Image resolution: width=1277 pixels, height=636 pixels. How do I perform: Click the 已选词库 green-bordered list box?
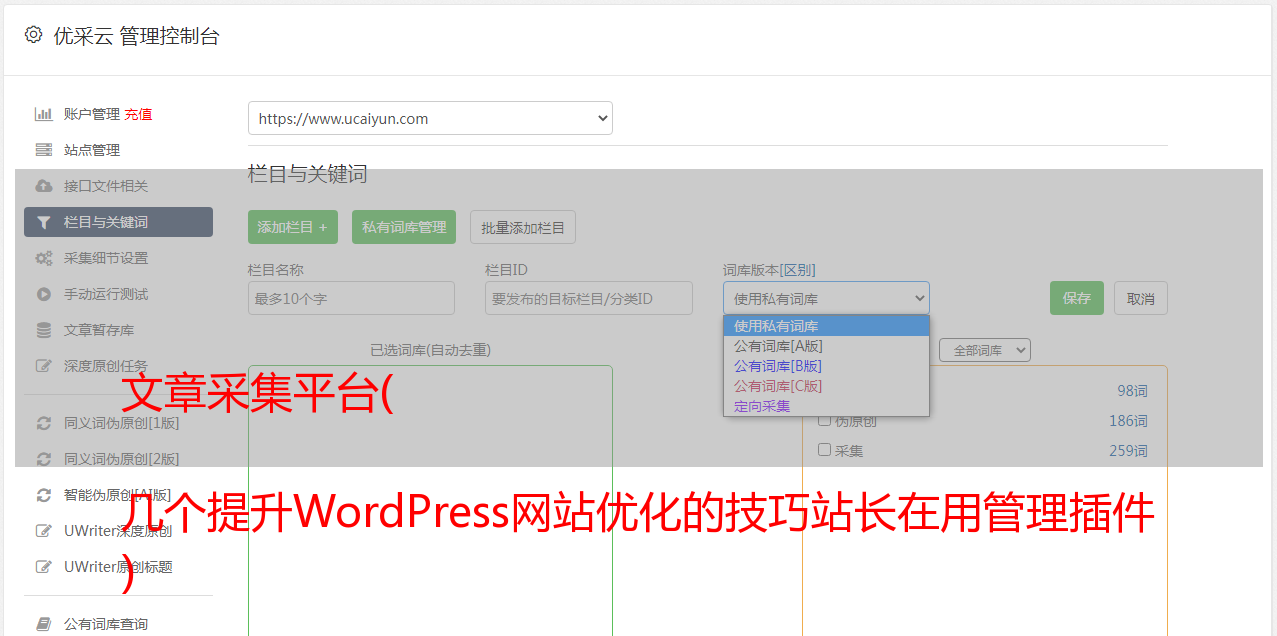coord(430,500)
